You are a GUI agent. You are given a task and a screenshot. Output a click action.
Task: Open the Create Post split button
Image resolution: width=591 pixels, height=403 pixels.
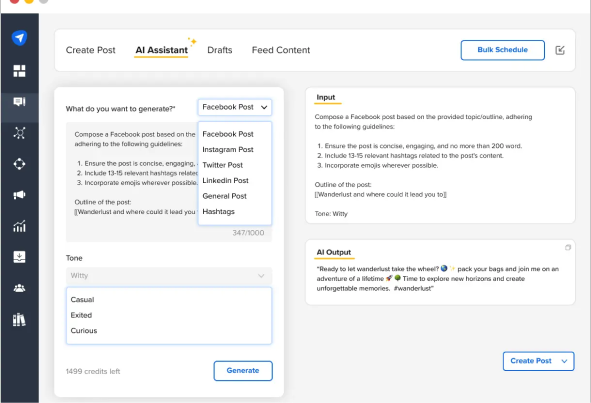(x=538, y=361)
